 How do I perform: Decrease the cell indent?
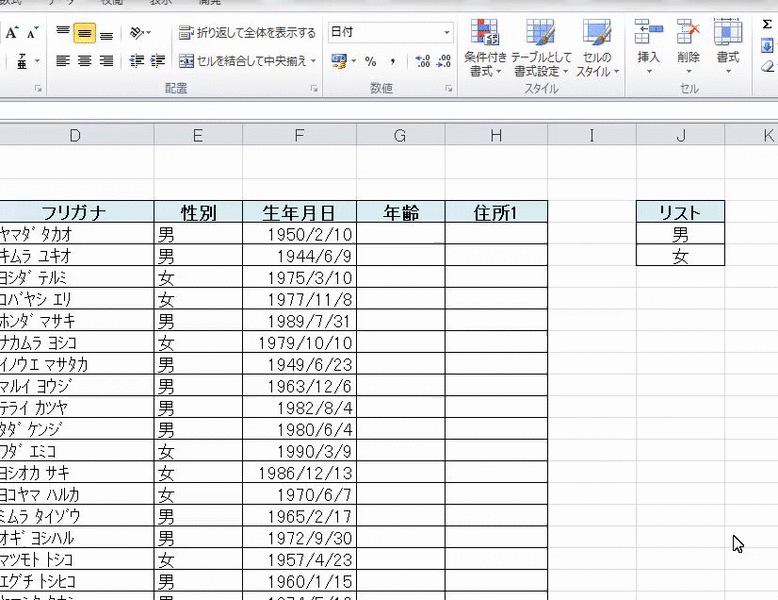coord(136,61)
